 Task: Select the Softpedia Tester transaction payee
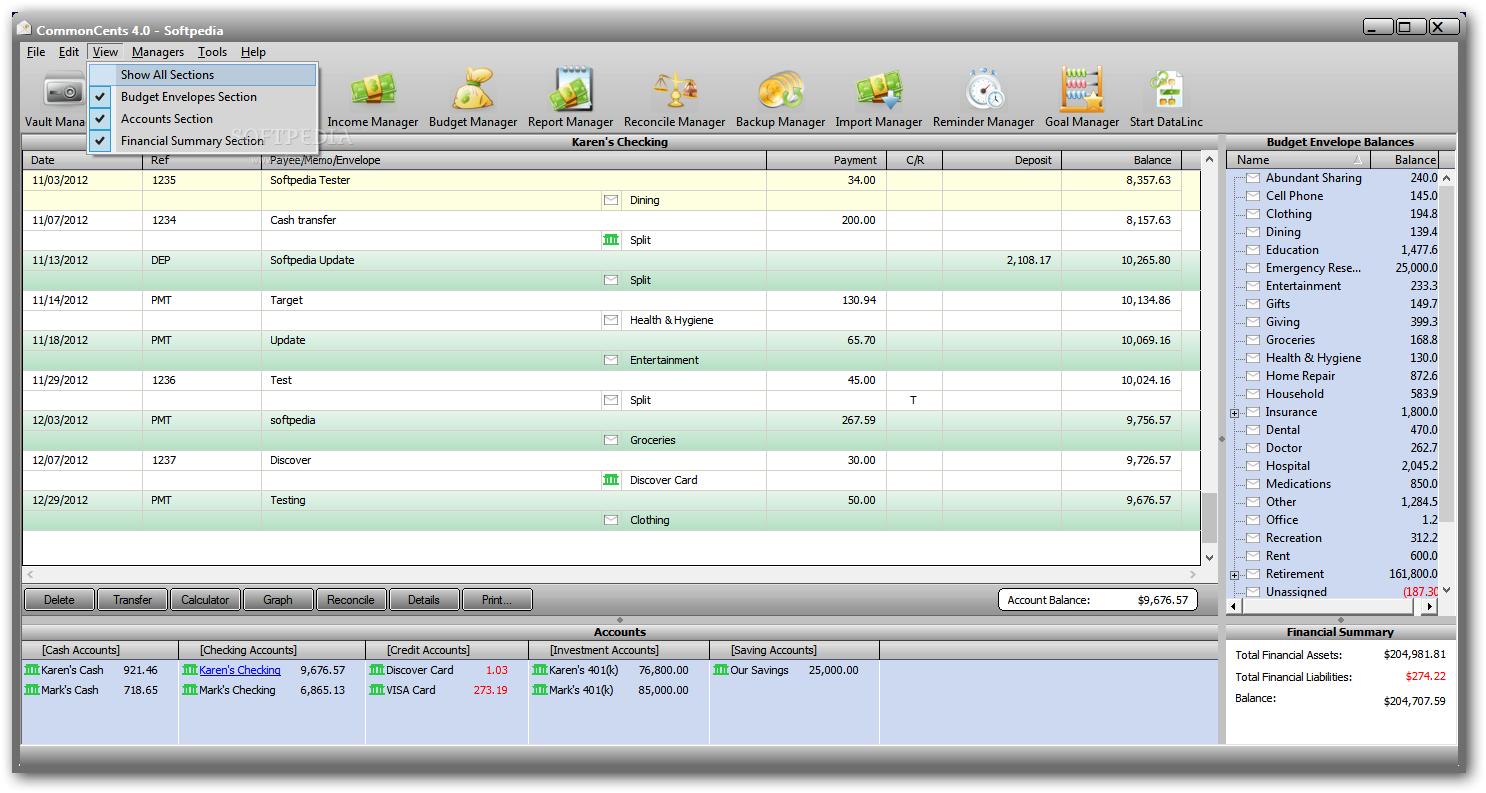click(310, 180)
